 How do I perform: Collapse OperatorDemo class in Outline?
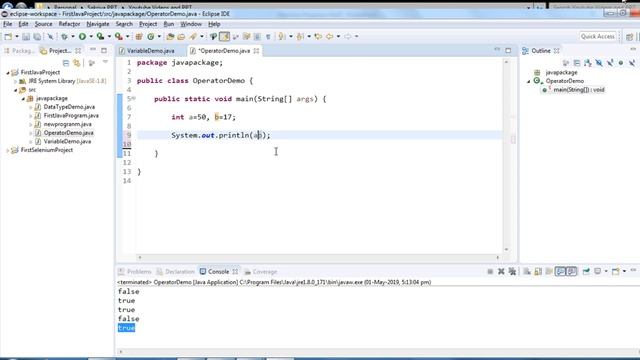[x=529, y=81]
